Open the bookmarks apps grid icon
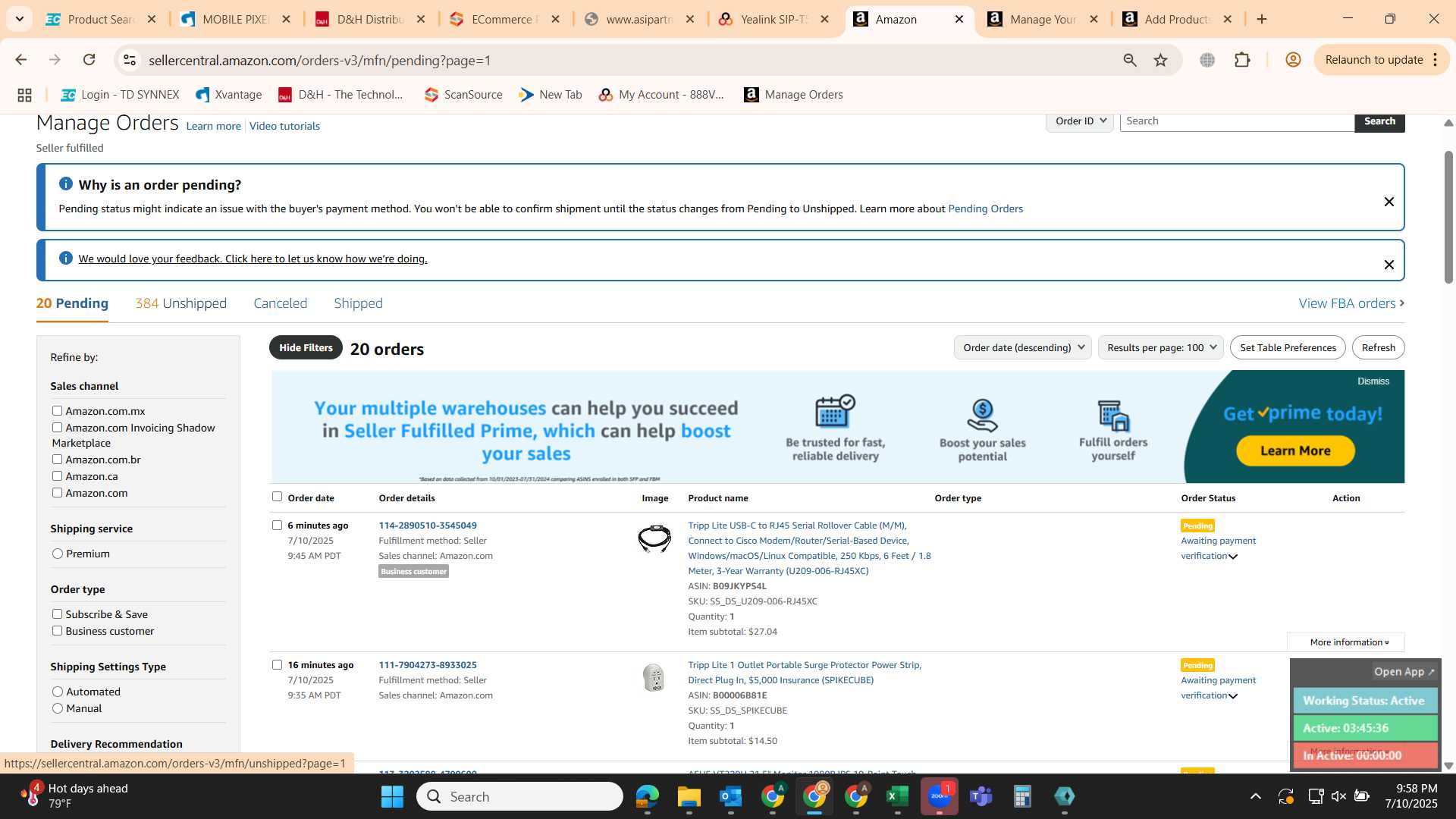This screenshot has width=1456, height=819. point(24,95)
